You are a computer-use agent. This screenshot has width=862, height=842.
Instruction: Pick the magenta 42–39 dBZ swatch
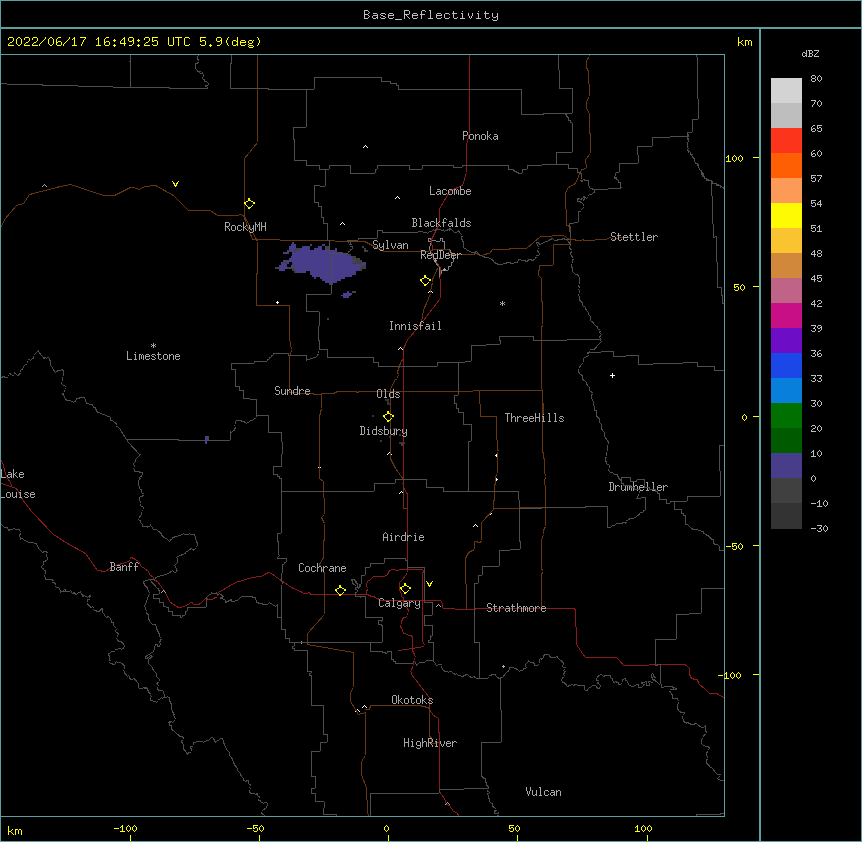tap(786, 315)
